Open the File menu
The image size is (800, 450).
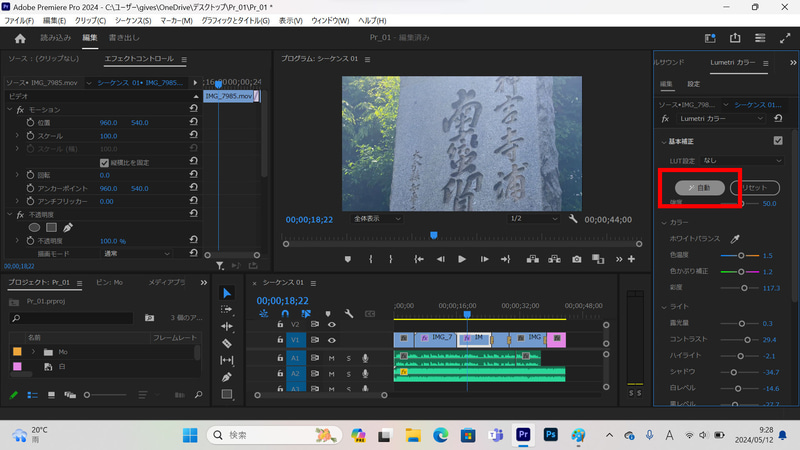coord(19,20)
